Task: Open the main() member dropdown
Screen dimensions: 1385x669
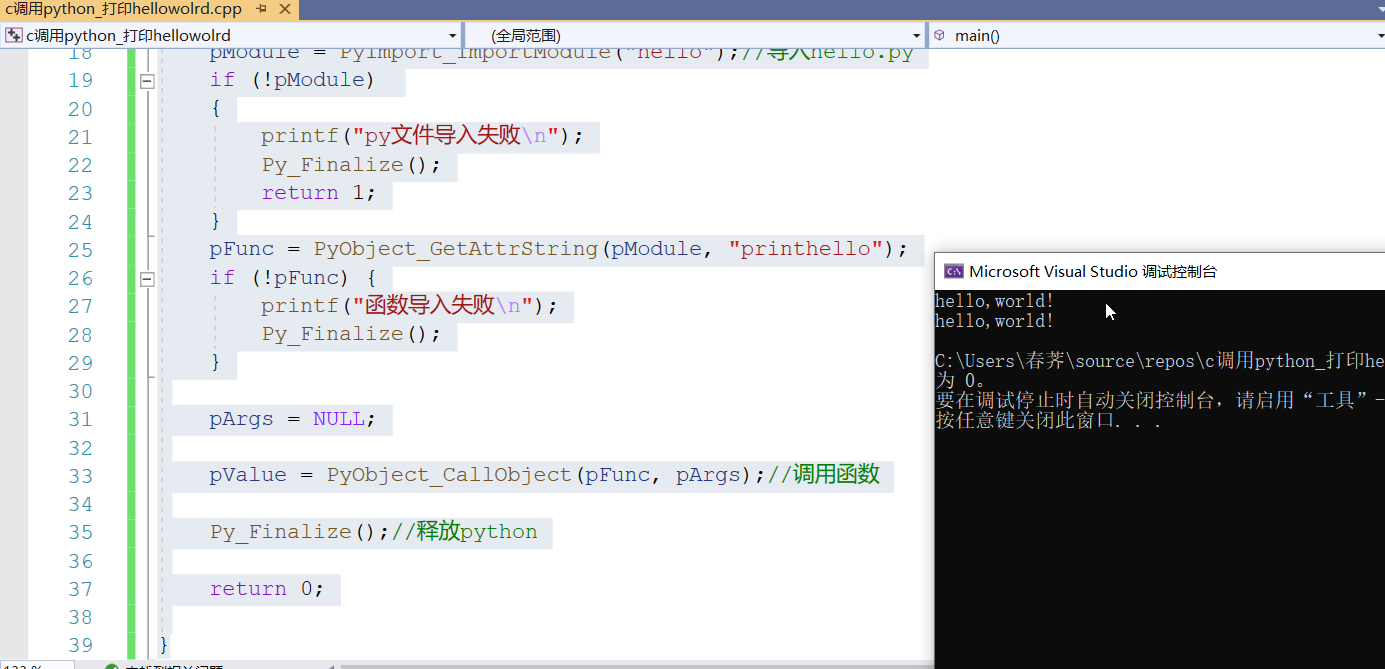Action: [1376, 35]
